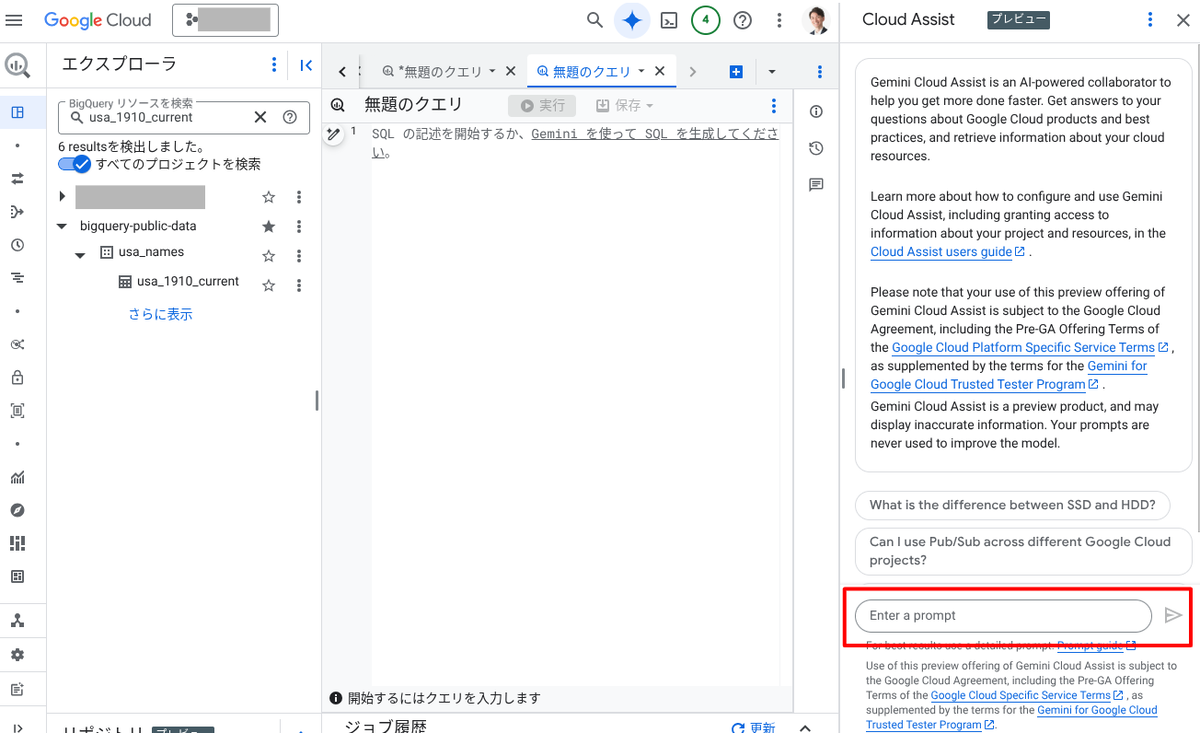This screenshot has height=733, width=1200.
Task: Open the scheduled queries clock icon
Action: (x=17, y=245)
